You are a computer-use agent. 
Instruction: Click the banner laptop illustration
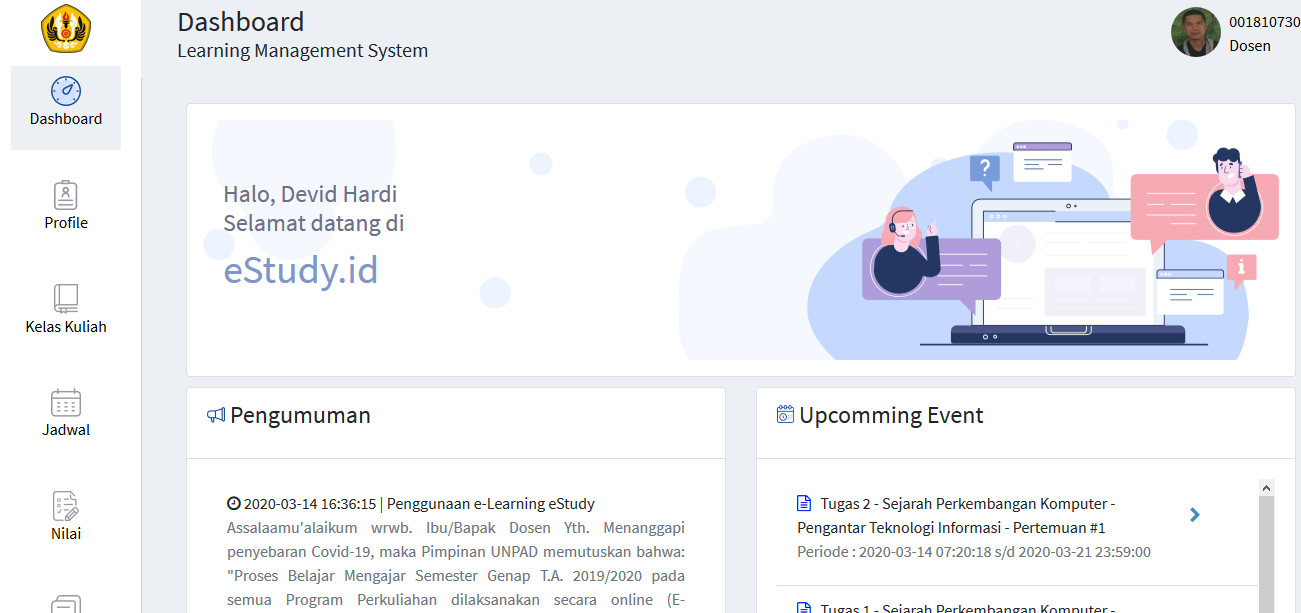[1067, 272]
